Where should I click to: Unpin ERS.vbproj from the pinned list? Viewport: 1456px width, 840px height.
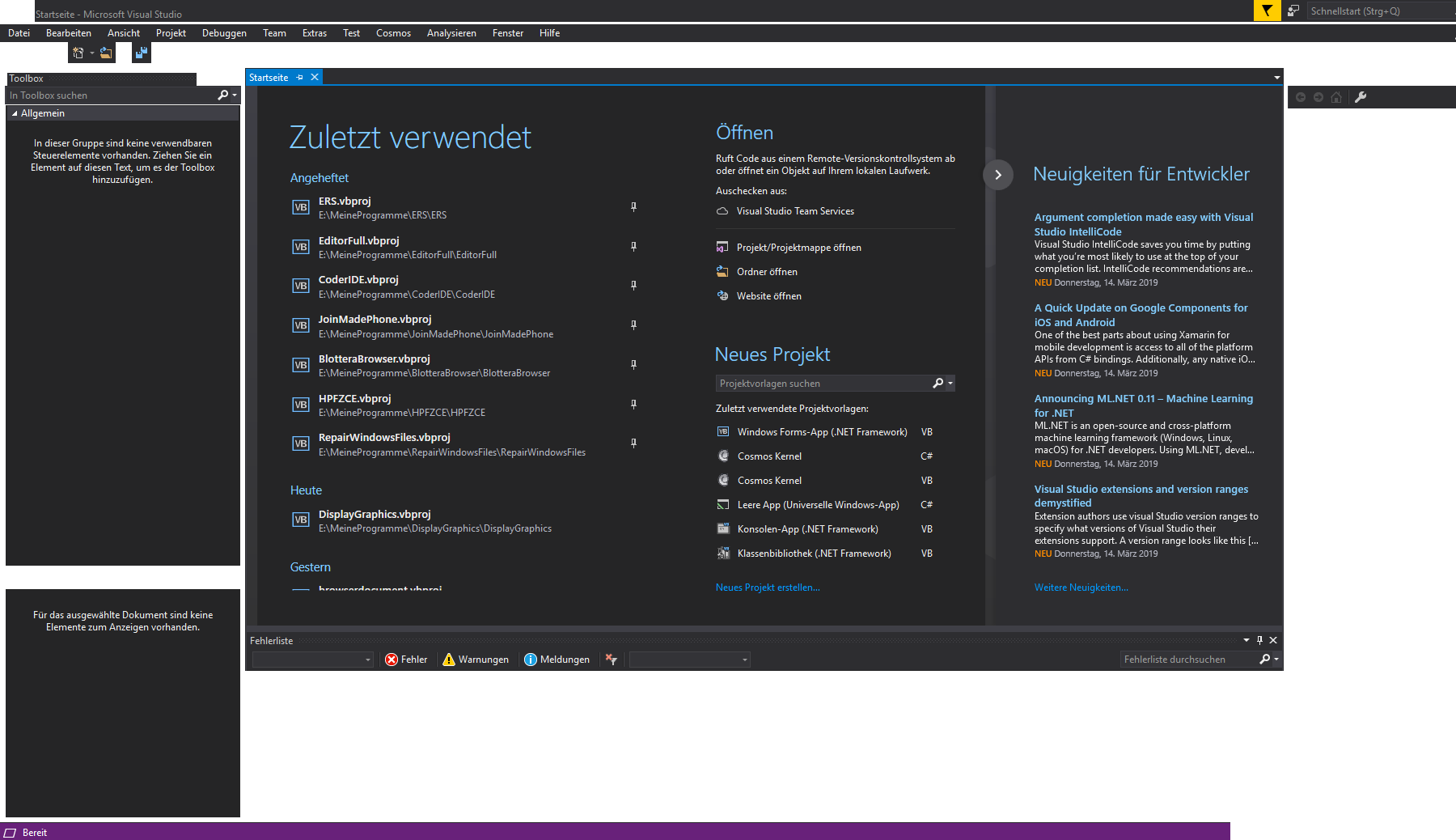coord(633,207)
